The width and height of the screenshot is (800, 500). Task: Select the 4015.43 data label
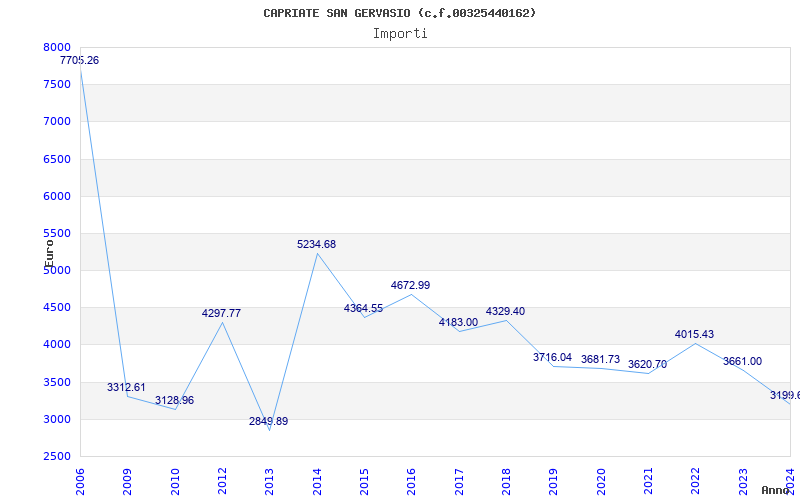(x=694, y=334)
